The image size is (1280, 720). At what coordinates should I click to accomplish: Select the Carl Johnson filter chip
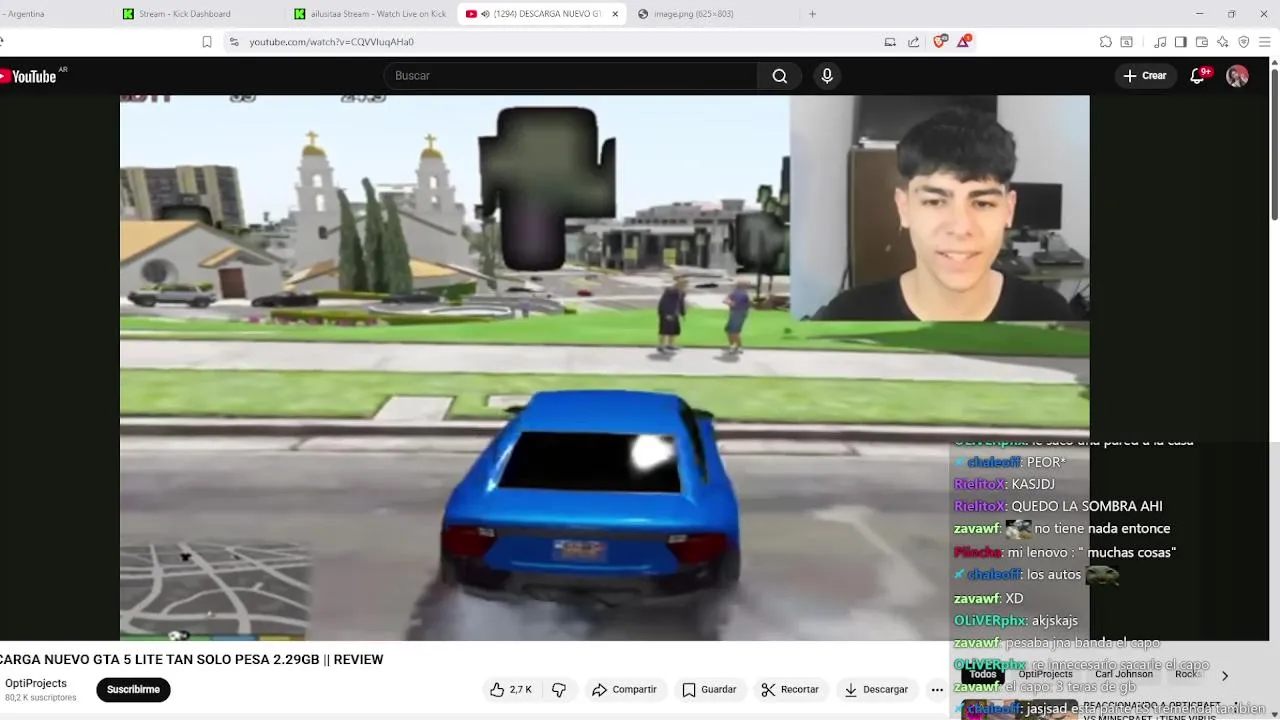pyautogui.click(x=1124, y=675)
